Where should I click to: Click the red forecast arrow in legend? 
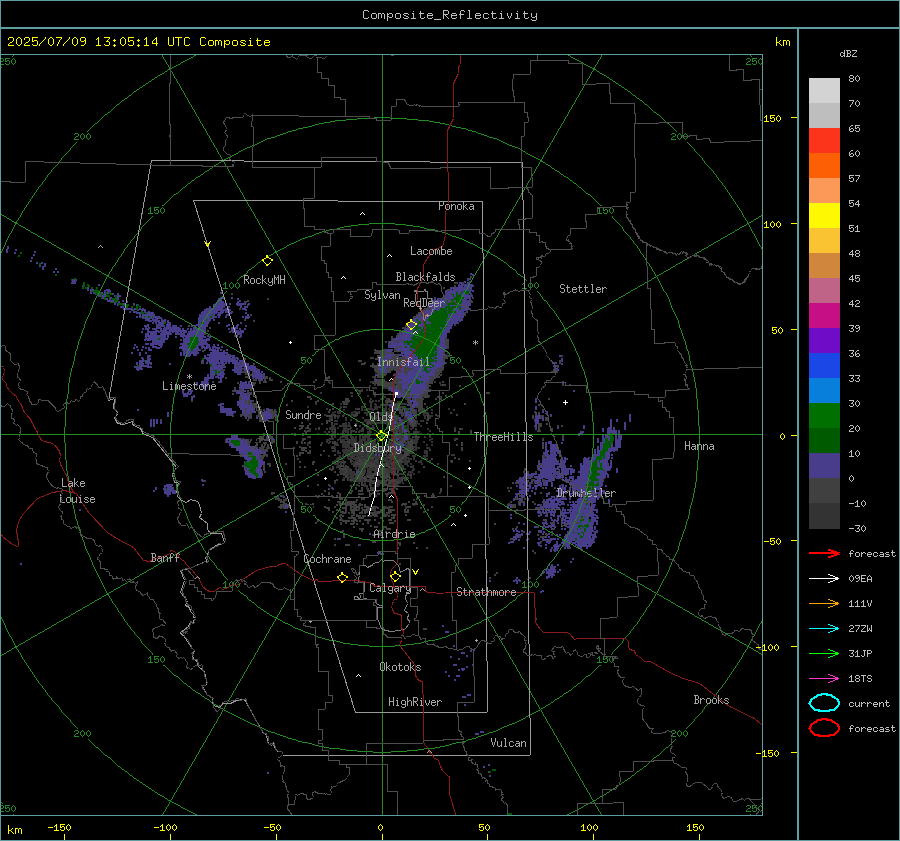click(824, 553)
